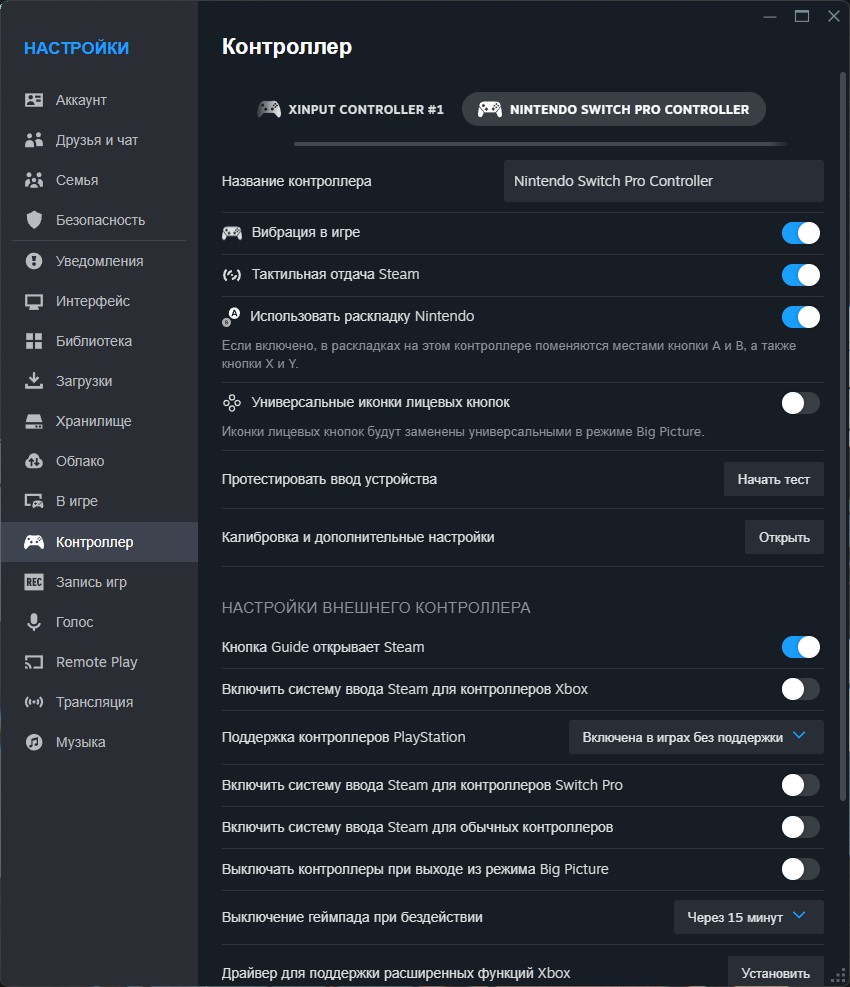
Task: Open Друзья и чат settings section
Action: pyautogui.click(x=99, y=140)
